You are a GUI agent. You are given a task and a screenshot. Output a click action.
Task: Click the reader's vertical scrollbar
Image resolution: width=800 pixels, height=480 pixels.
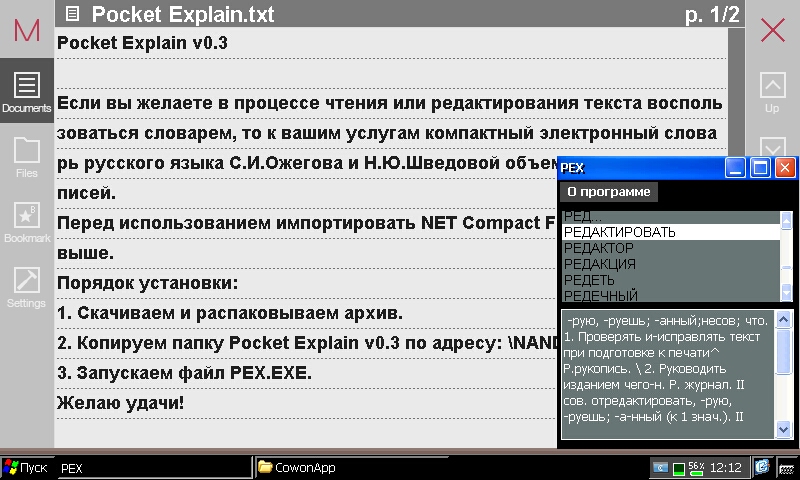(x=736, y=92)
